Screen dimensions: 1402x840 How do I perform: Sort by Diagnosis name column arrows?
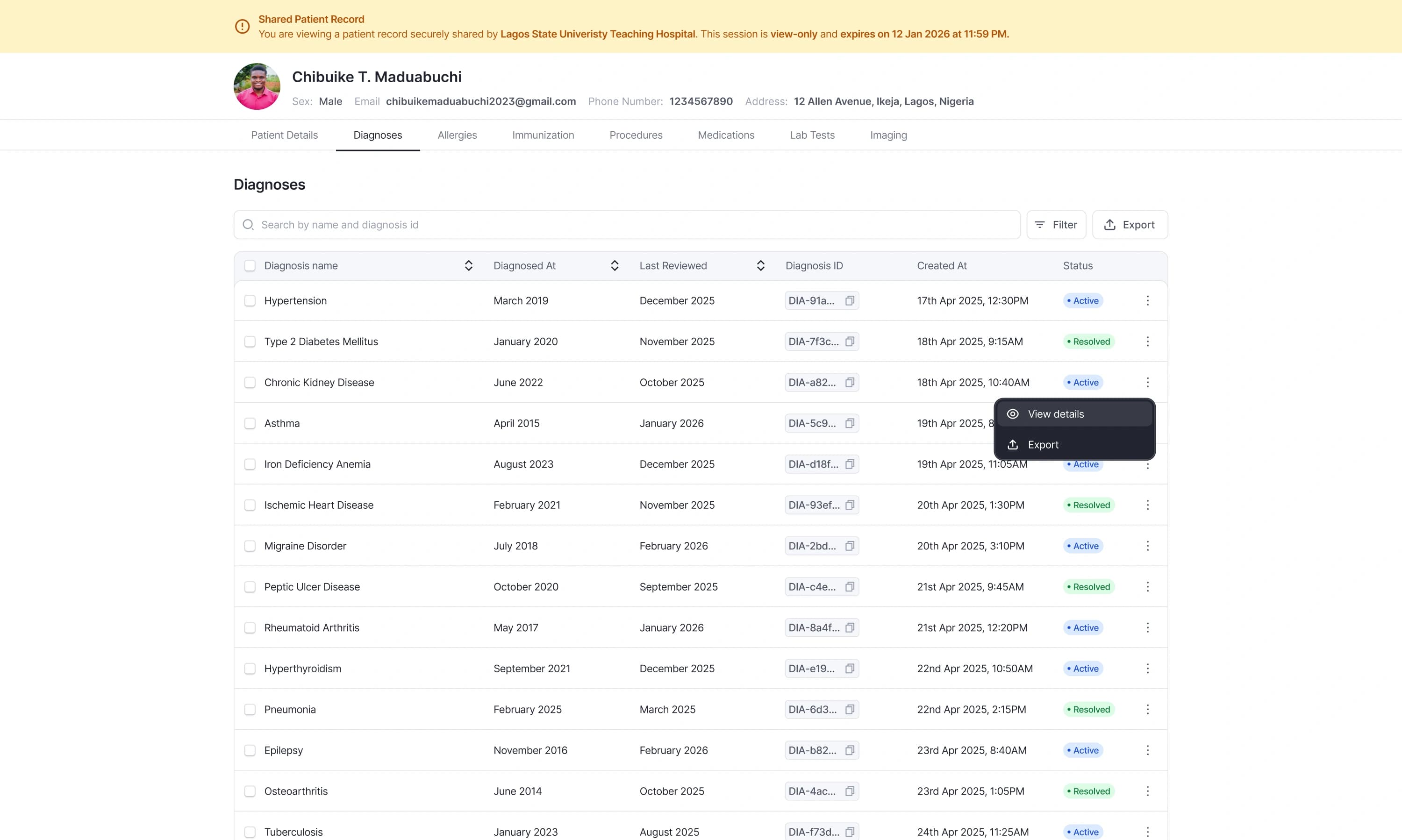pyautogui.click(x=468, y=266)
